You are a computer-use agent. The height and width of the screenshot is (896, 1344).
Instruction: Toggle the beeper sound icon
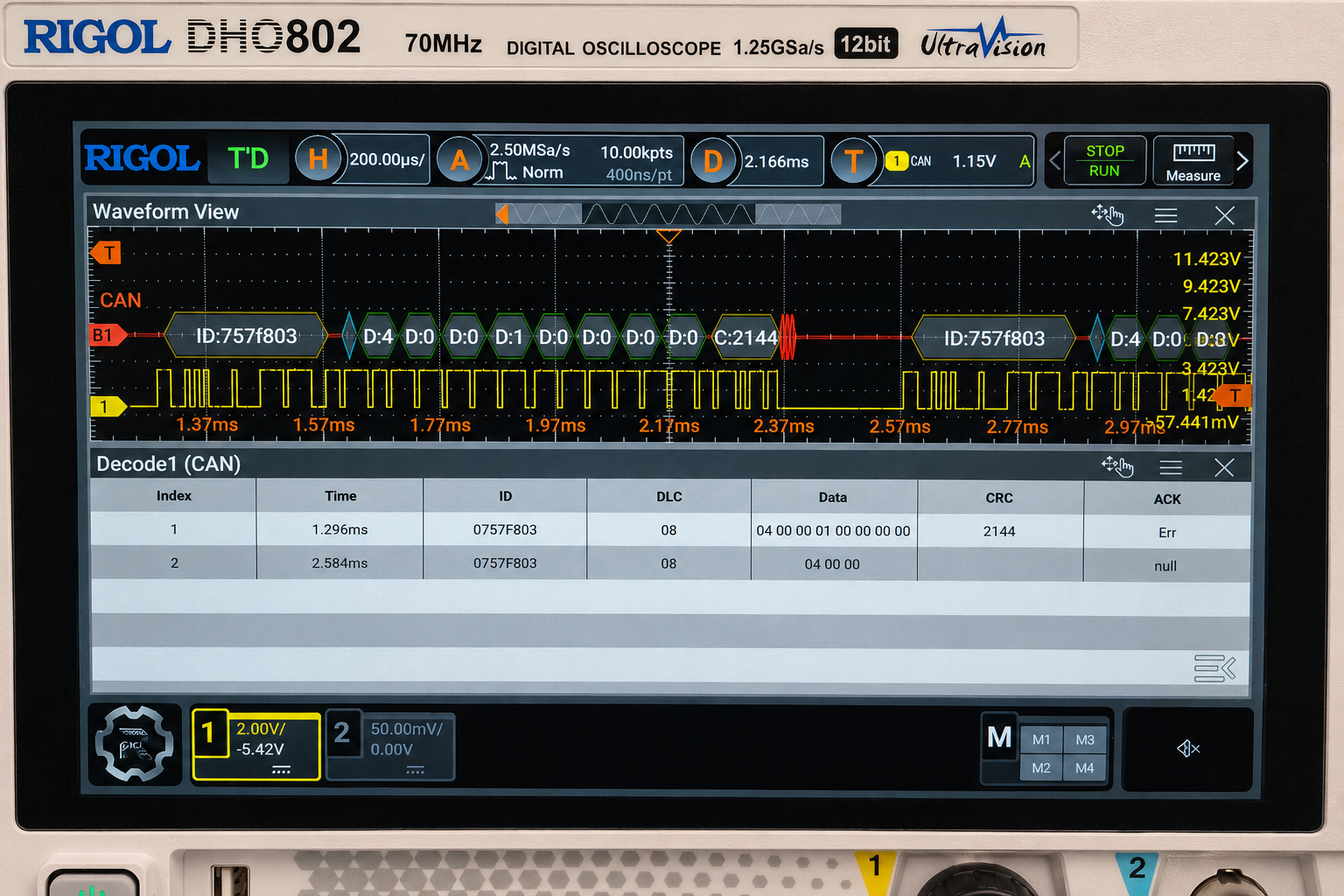(1188, 748)
